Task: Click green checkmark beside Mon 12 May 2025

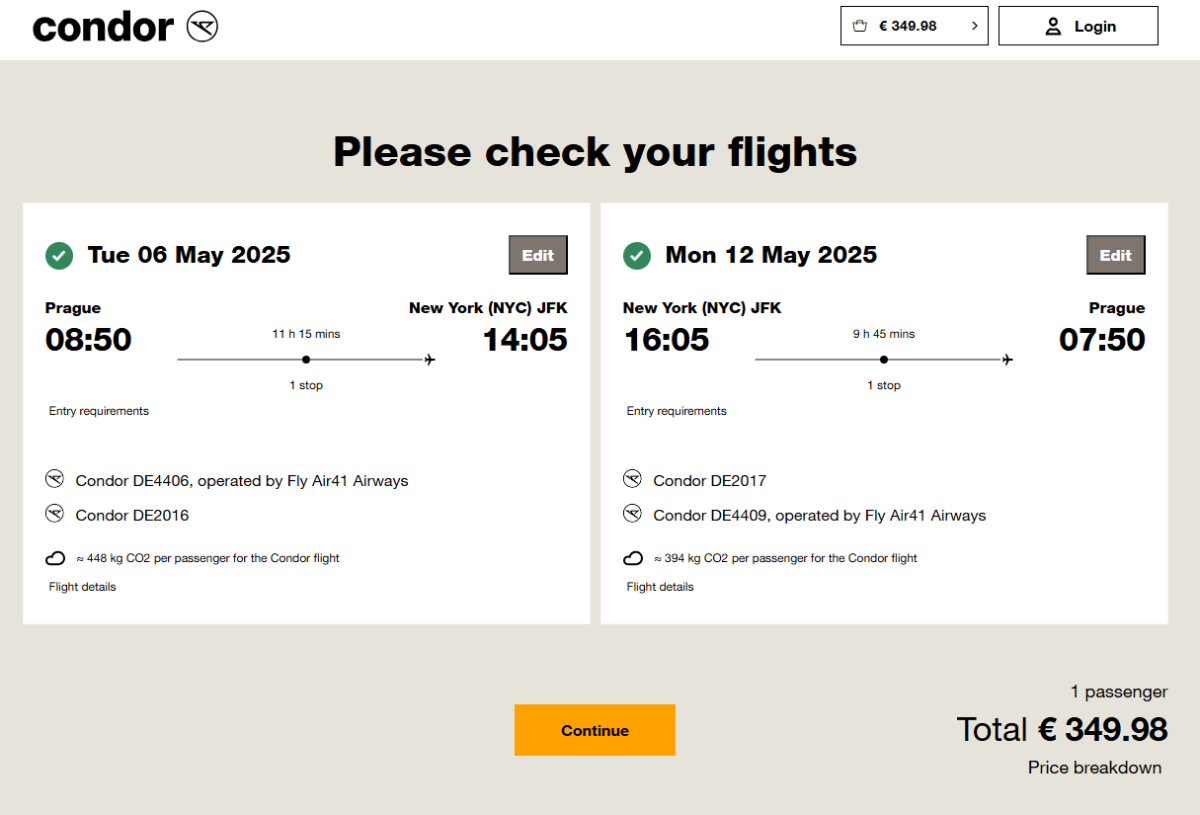Action: point(637,256)
